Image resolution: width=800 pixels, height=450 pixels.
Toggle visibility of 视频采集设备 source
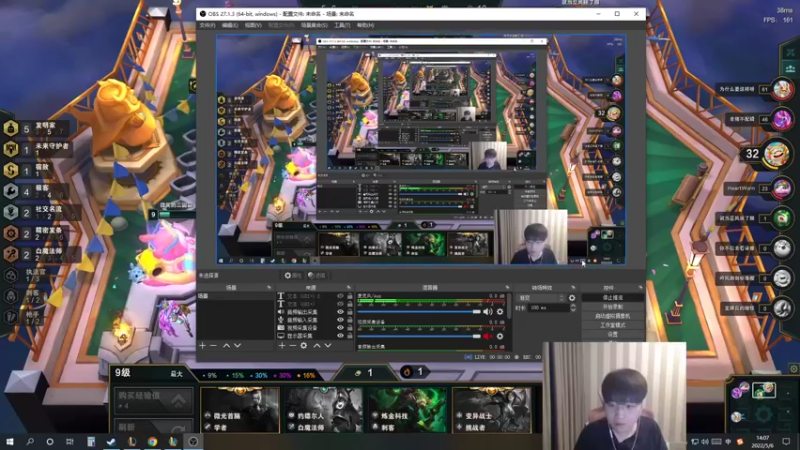tap(340, 328)
